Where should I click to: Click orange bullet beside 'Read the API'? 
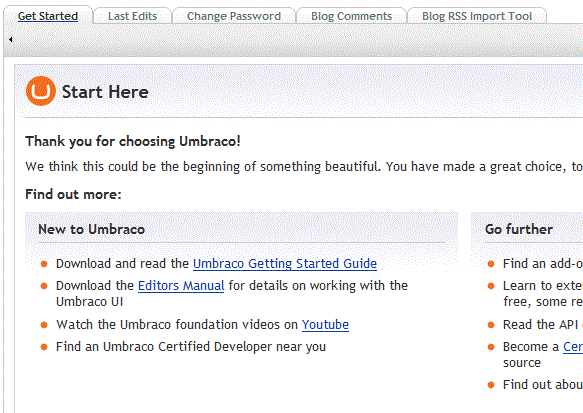491,325
